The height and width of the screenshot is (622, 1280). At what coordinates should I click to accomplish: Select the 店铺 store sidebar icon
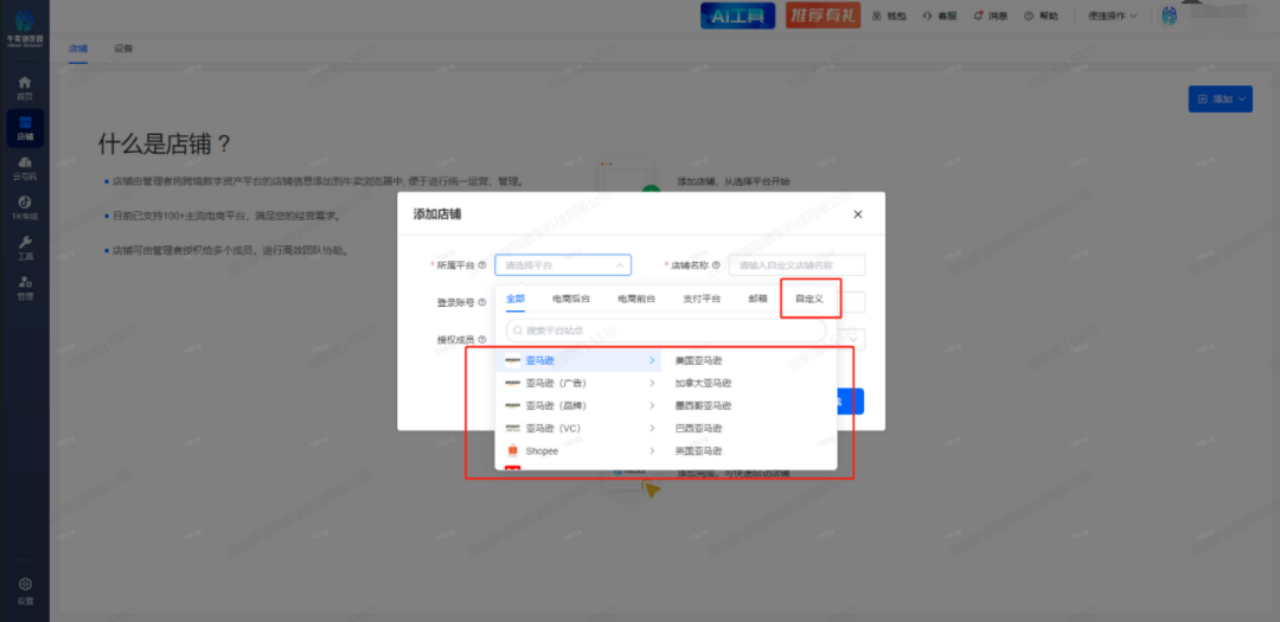[25, 127]
